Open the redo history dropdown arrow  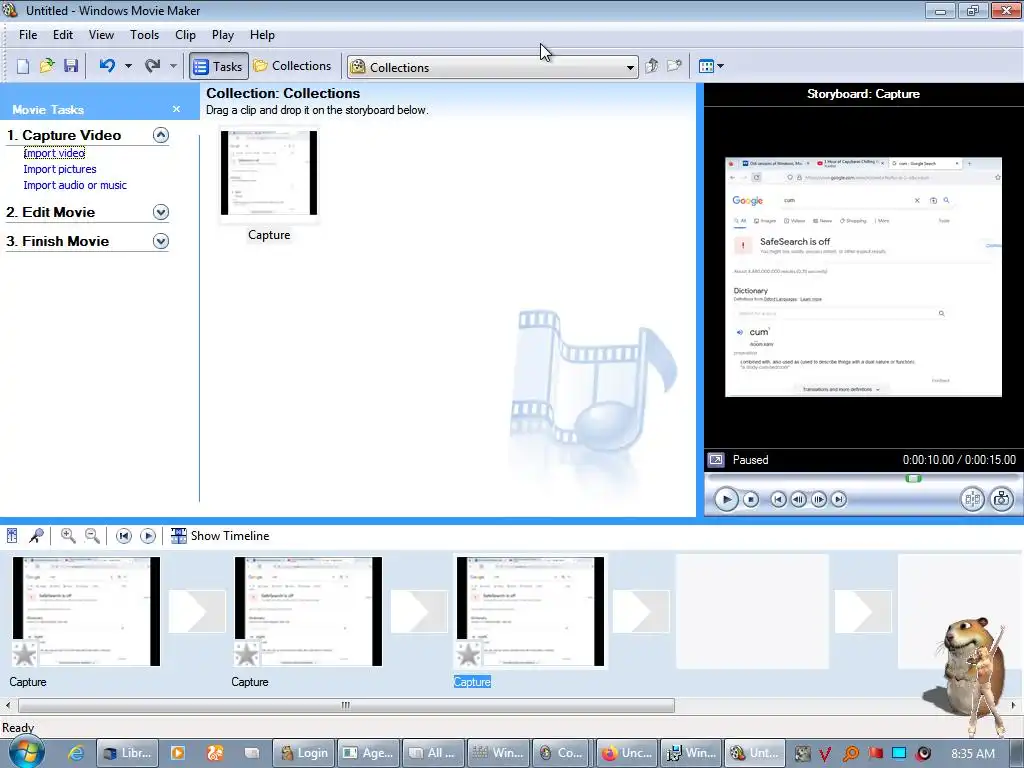tap(173, 66)
